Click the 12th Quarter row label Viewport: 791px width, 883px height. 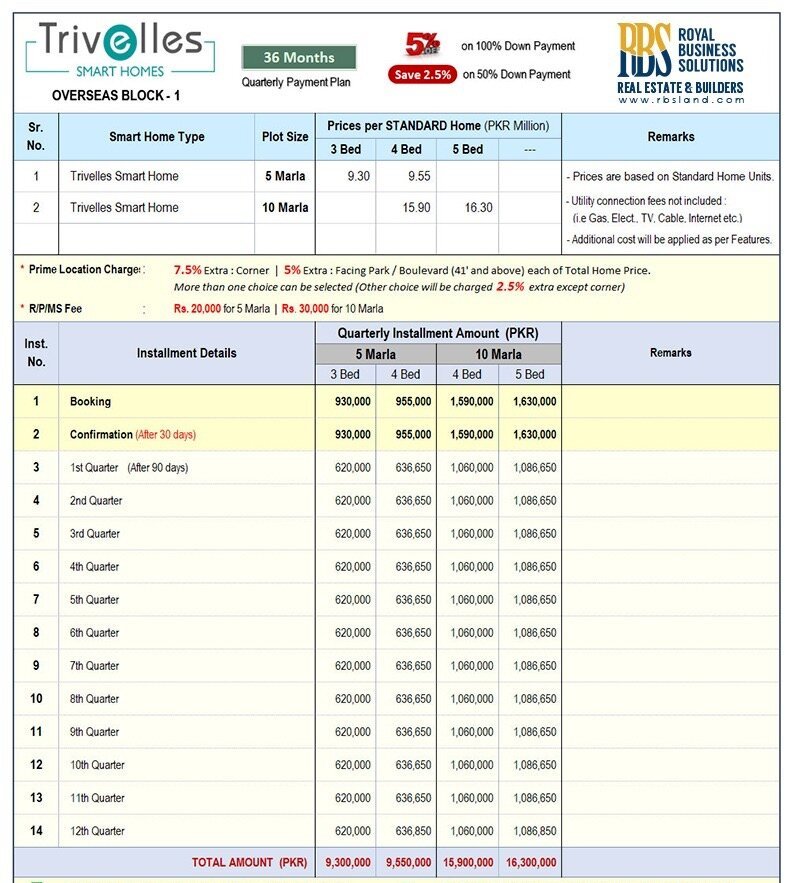point(97,831)
